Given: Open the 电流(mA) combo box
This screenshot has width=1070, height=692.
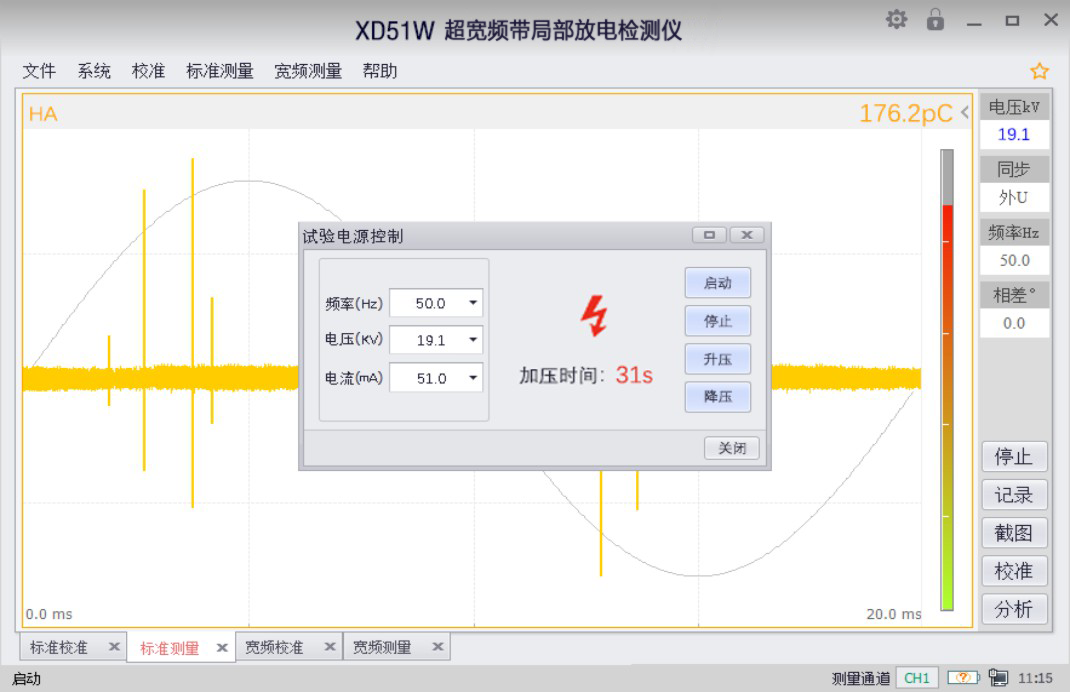Looking at the screenshot, I should 473,379.
